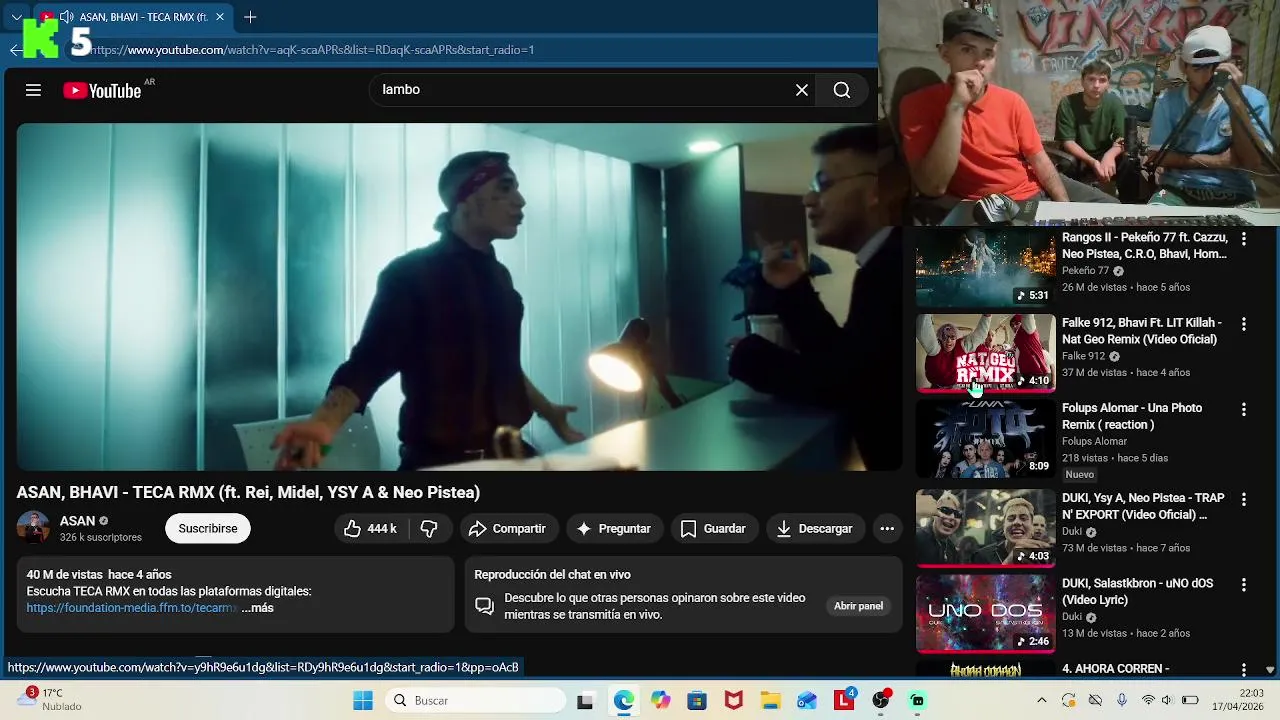Open 'DUKI, Salastkbron - uNO dOS' title
This screenshot has width=1280, height=720.
tap(1137, 592)
